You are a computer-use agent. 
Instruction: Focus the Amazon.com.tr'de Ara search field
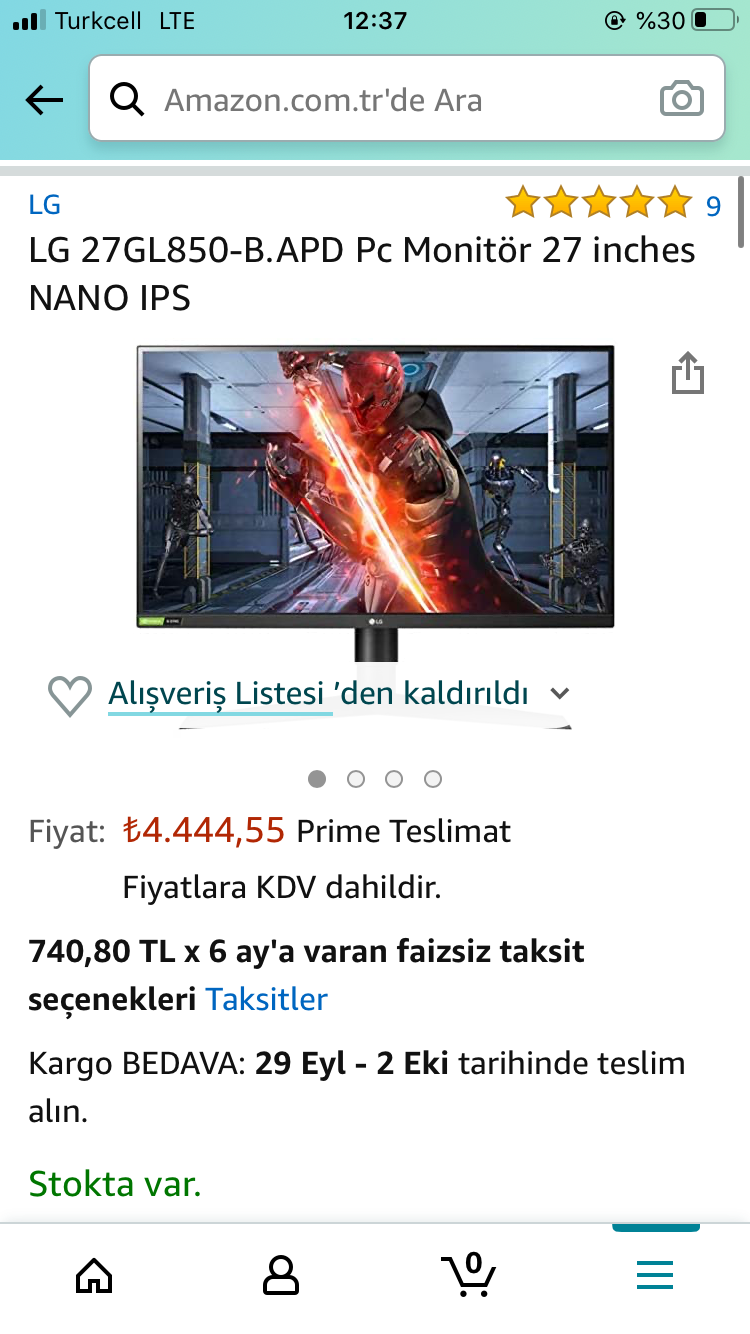click(407, 99)
